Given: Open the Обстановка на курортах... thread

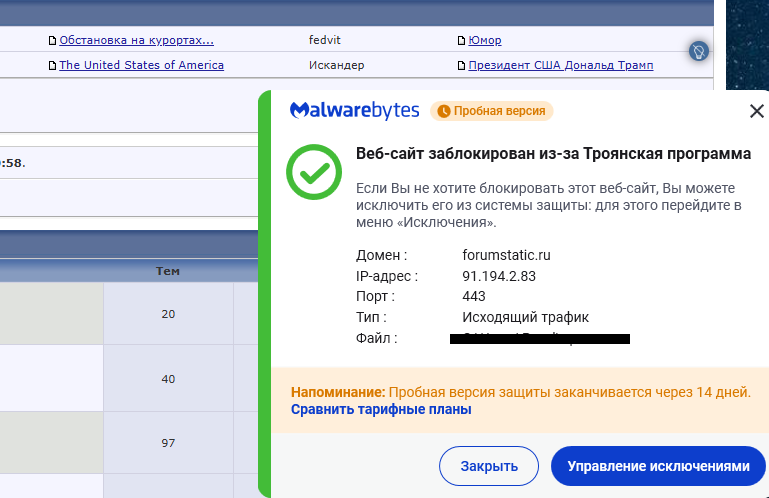Looking at the screenshot, I should point(136,40).
